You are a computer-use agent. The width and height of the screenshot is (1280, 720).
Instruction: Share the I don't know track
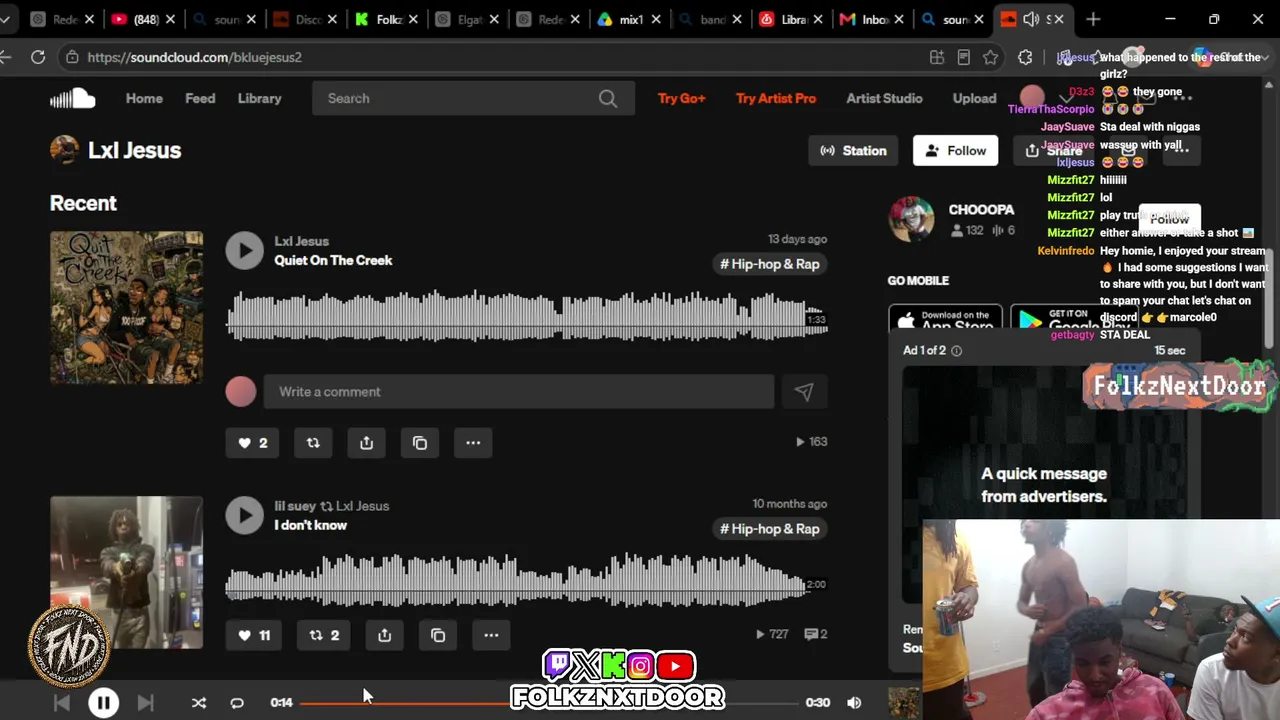pyautogui.click(x=384, y=635)
